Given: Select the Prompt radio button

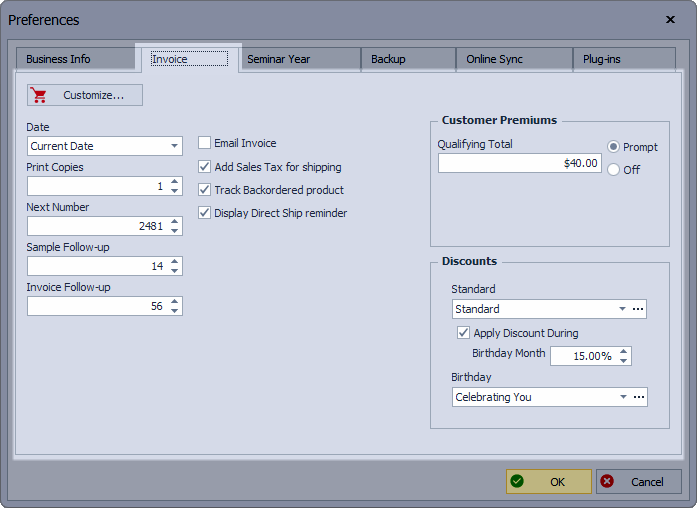Looking at the screenshot, I should [x=613, y=147].
